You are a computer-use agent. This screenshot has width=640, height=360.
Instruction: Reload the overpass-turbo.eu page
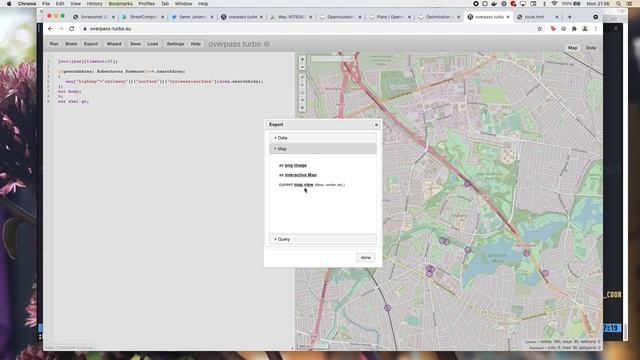(72, 29)
